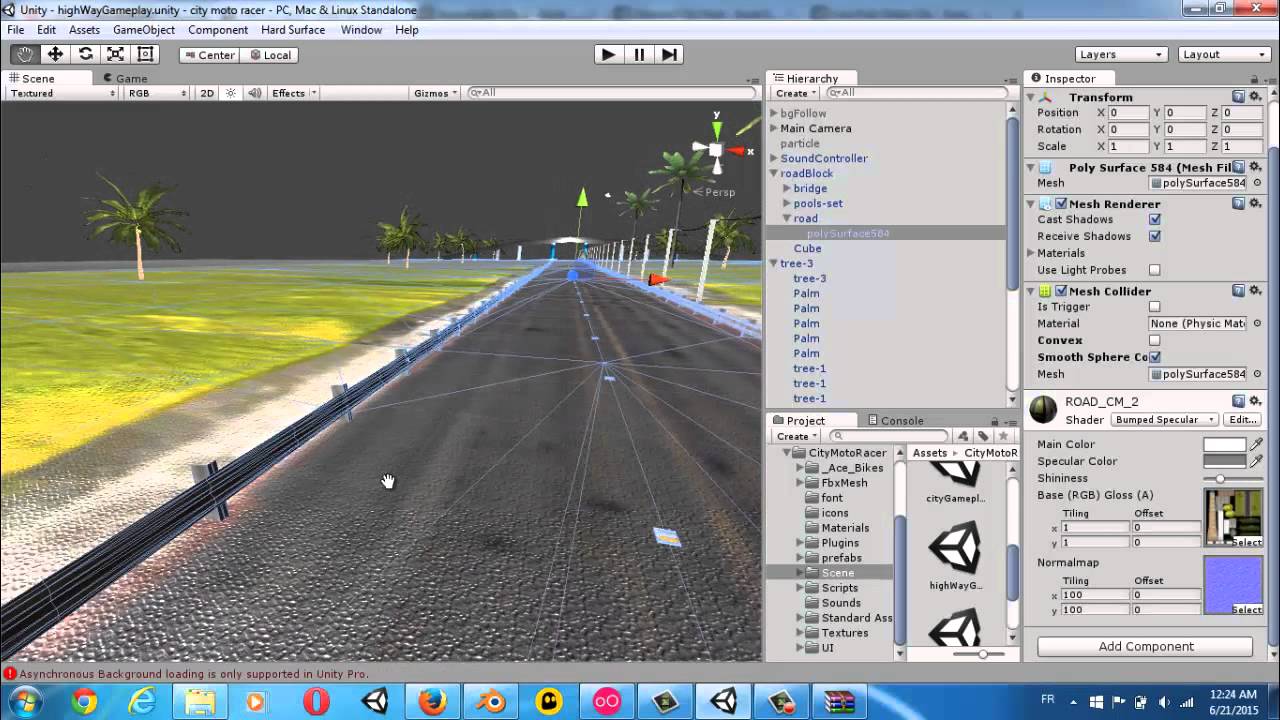Open Transform component gear menu
This screenshot has width=1280, height=720.
click(x=1255, y=97)
